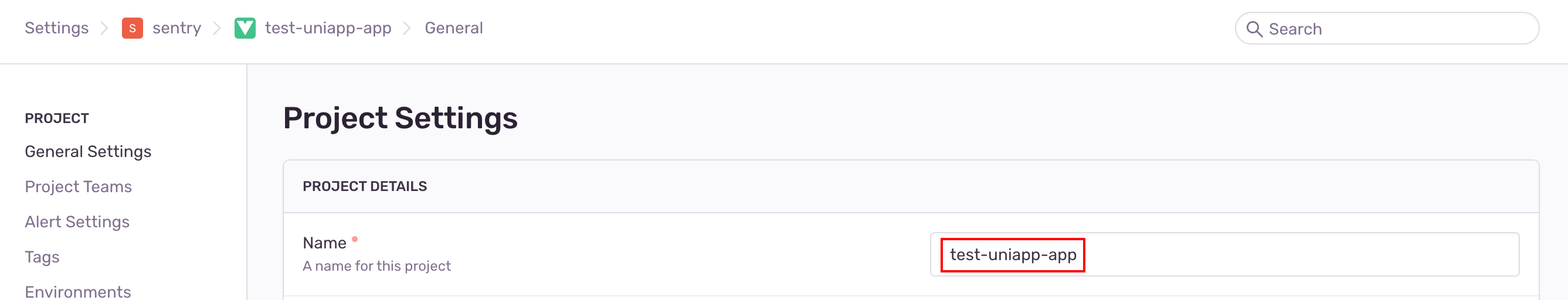The image size is (1568, 300).
Task: Click the Settings breadcrumb link
Action: (x=57, y=28)
